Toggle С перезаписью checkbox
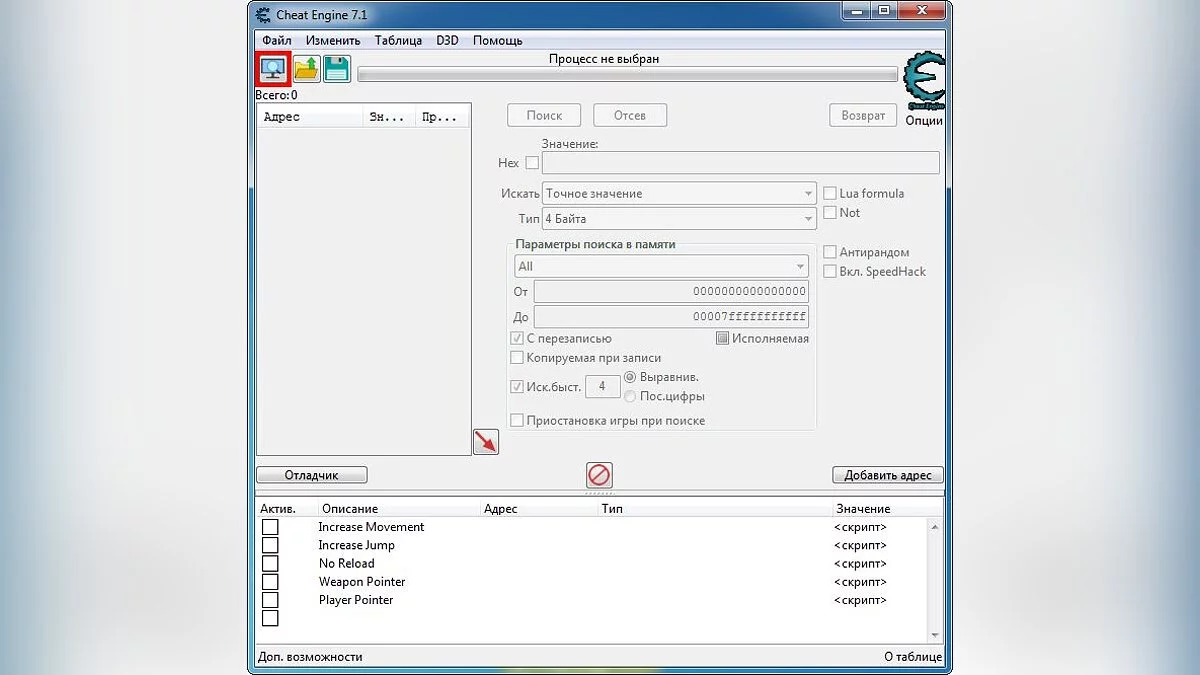 [x=517, y=339]
